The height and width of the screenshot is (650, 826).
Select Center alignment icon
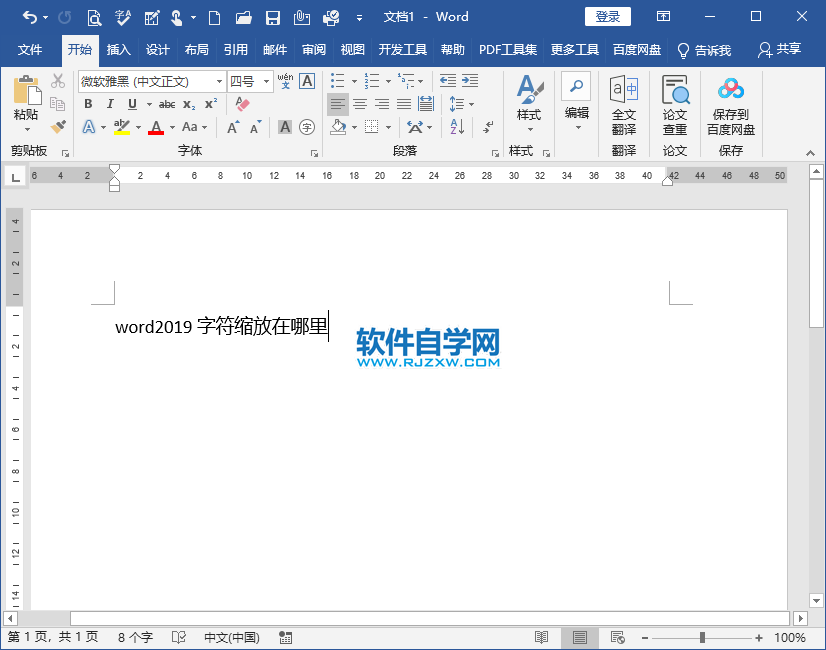click(360, 103)
